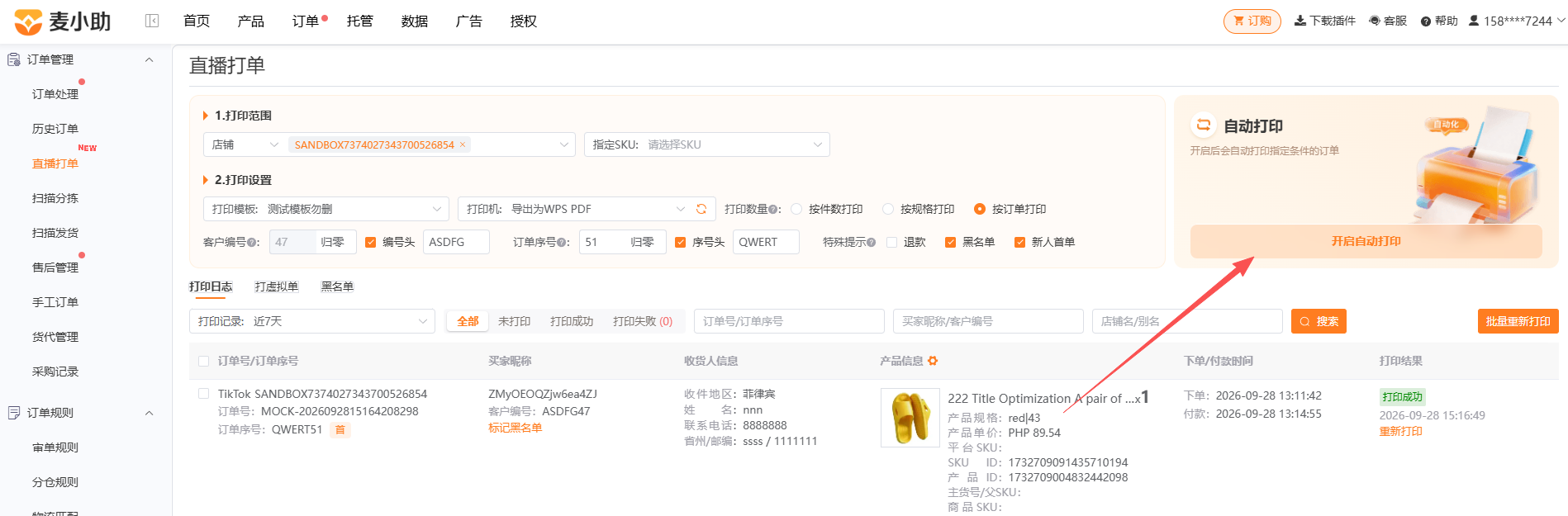This screenshot has width=1568, height=516.
Task: Go to 审单规则 in sidebar
Action: (55, 447)
